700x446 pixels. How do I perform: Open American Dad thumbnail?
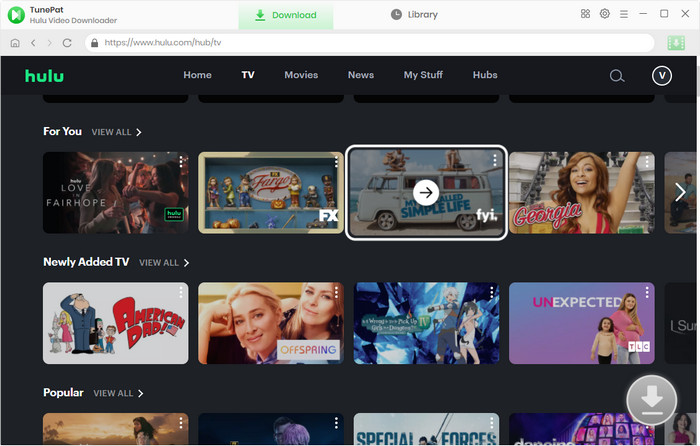click(116, 323)
